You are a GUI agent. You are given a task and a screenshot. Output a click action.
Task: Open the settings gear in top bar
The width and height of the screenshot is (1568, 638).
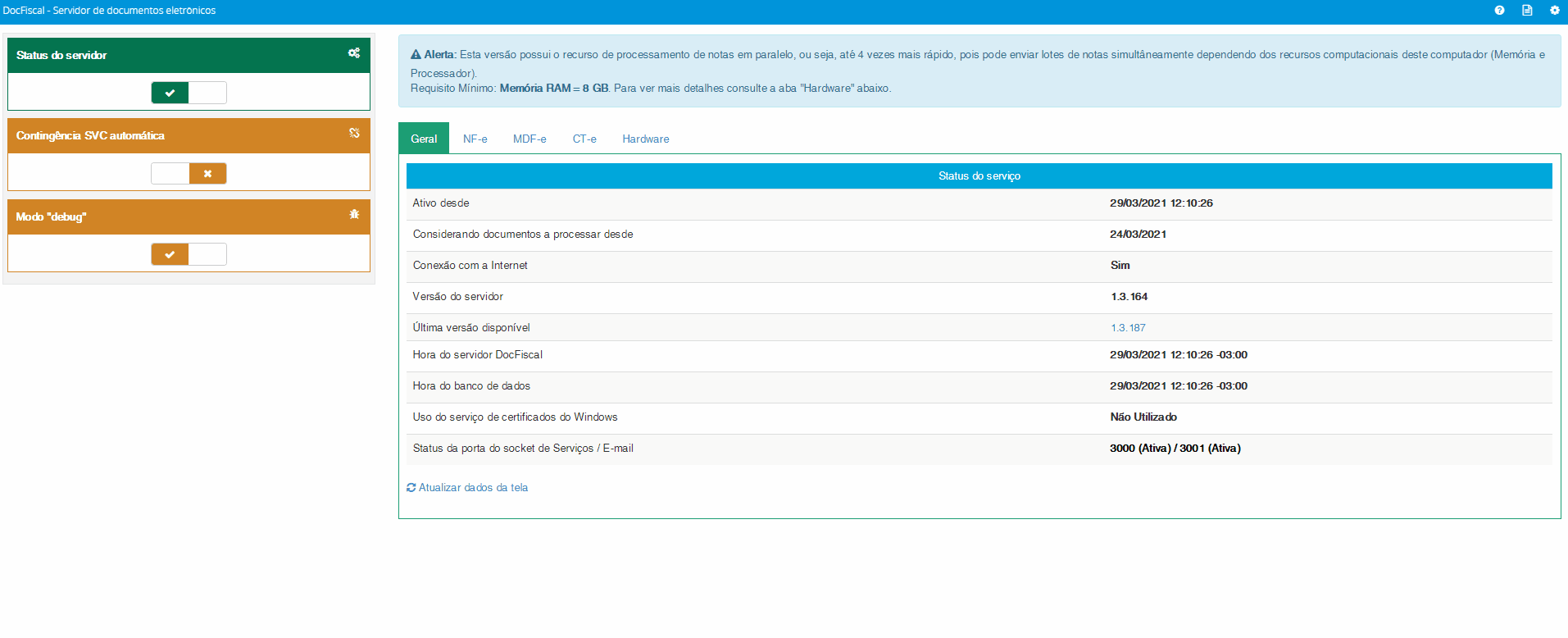click(x=1554, y=11)
